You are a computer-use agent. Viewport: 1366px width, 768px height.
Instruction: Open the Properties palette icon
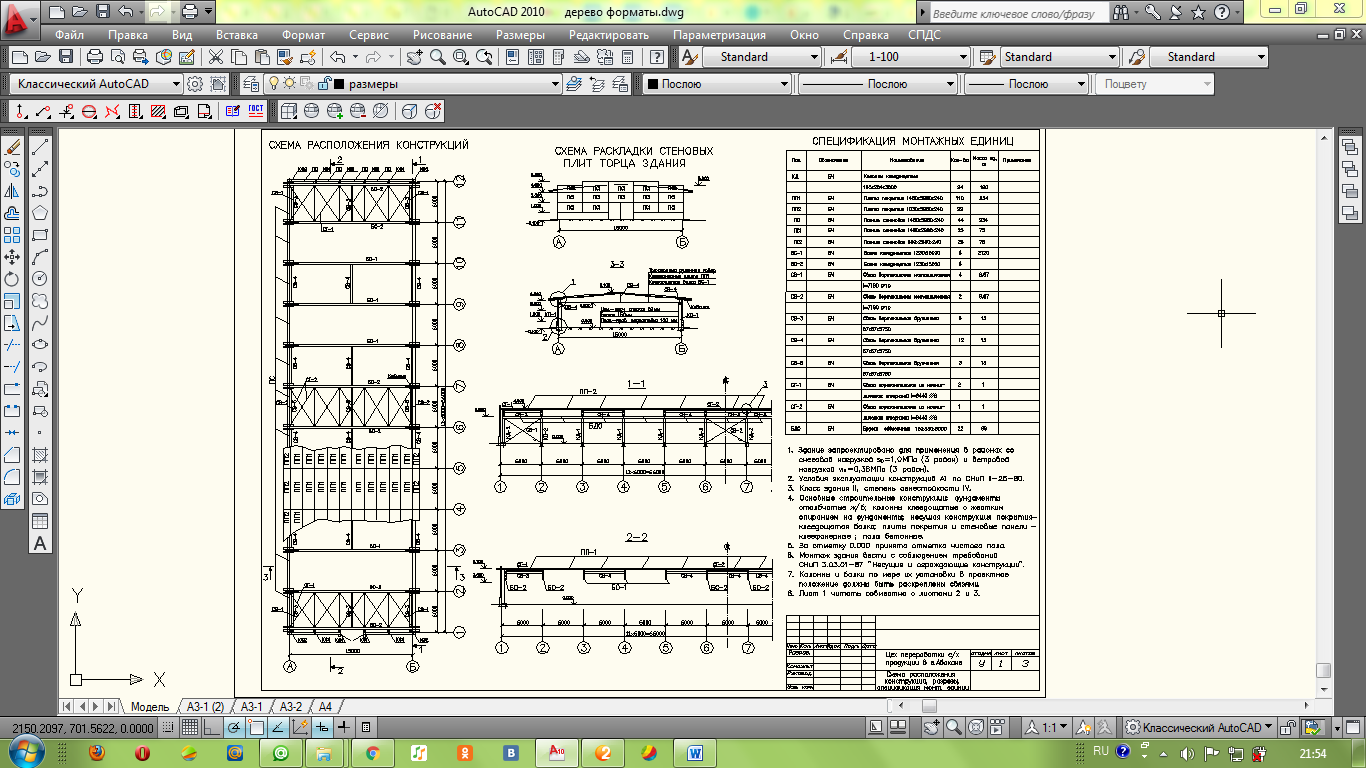pyautogui.click(x=511, y=57)
